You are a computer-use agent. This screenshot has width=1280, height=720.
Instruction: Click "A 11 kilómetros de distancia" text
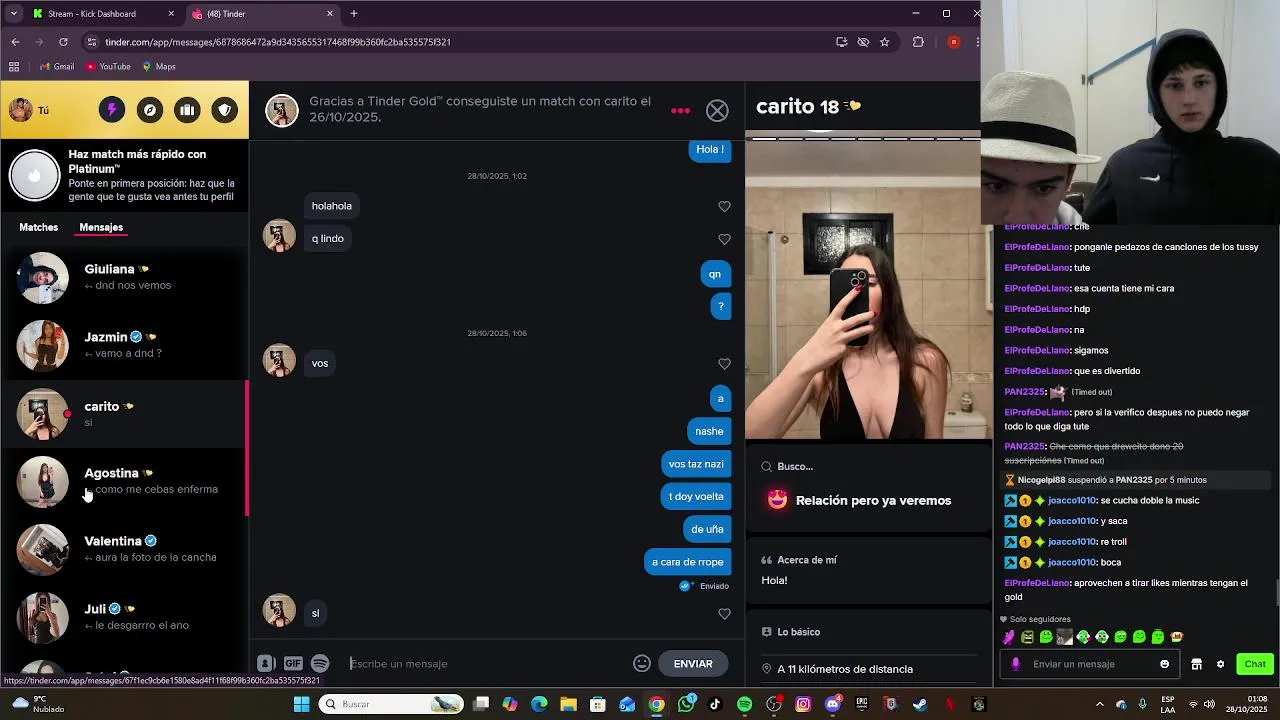845,669
